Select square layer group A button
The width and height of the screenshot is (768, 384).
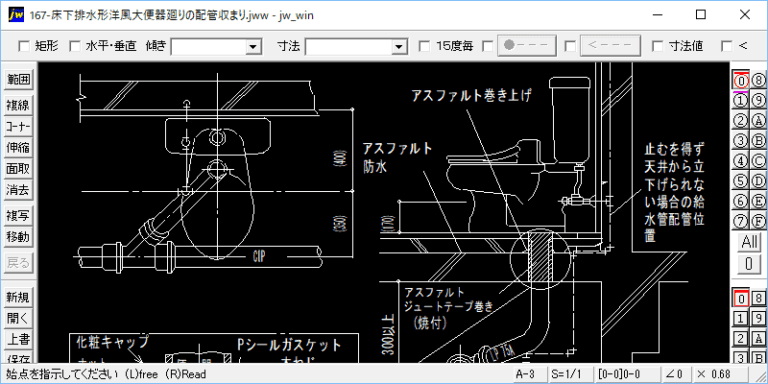click(x=758, y=338)
